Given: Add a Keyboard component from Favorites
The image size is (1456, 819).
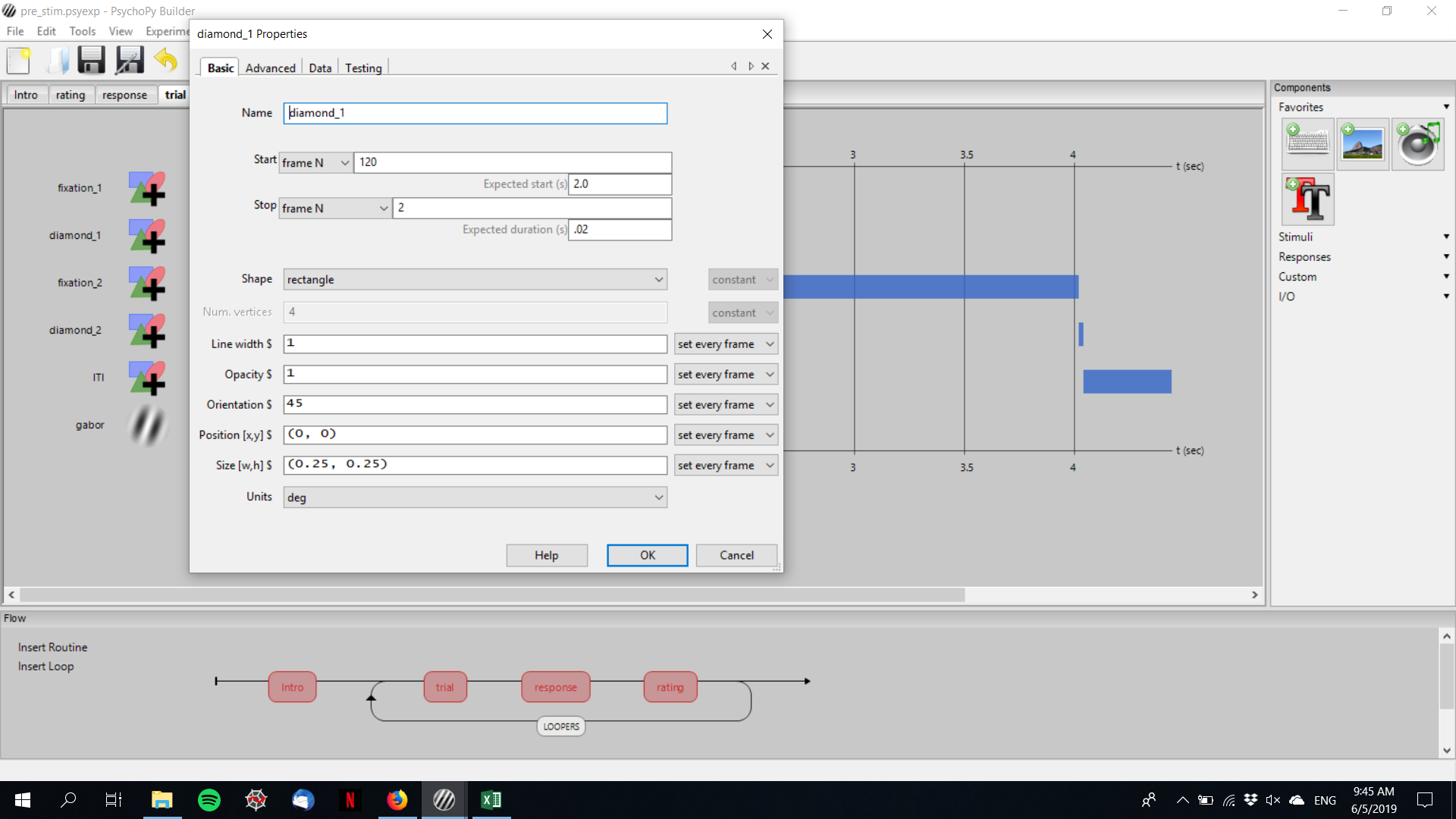Looking at the screenshot, I should point(1307,143).
